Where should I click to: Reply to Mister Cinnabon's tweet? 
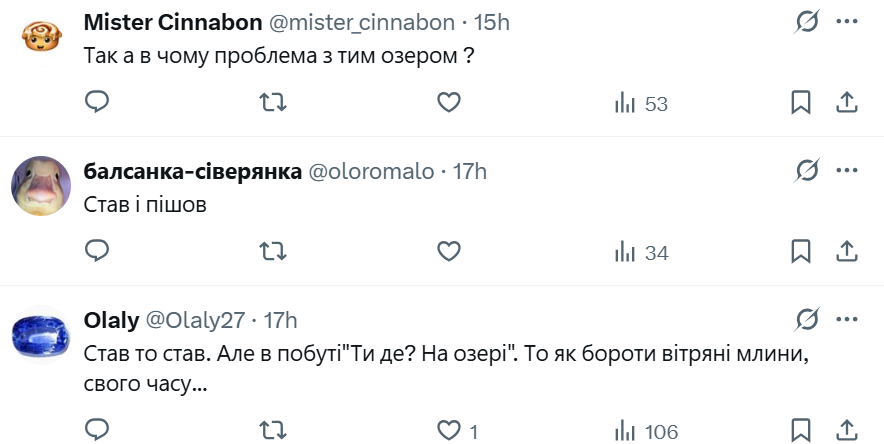pos(97,102)
